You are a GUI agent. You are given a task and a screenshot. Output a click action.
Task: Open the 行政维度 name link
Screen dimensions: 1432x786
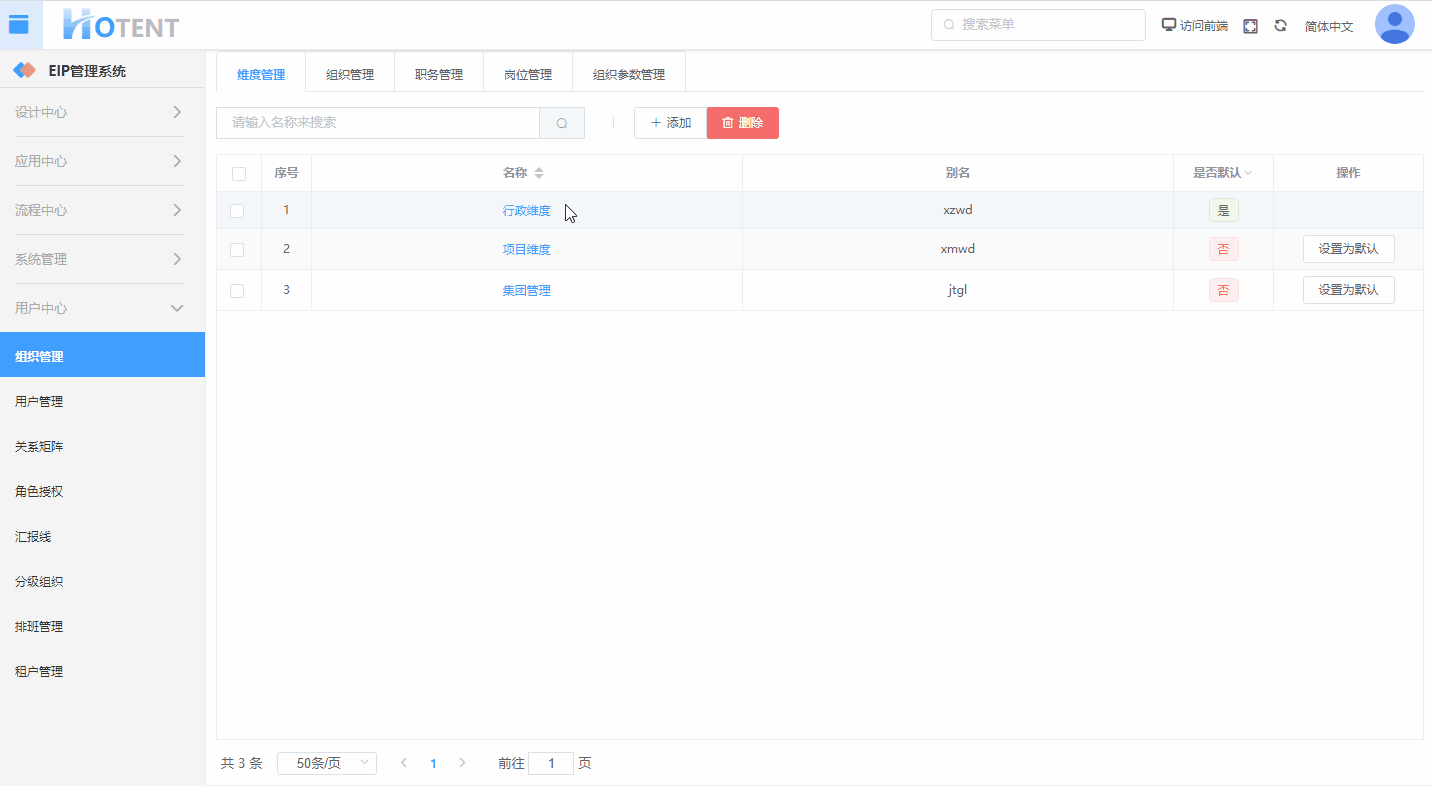[526, 211]
